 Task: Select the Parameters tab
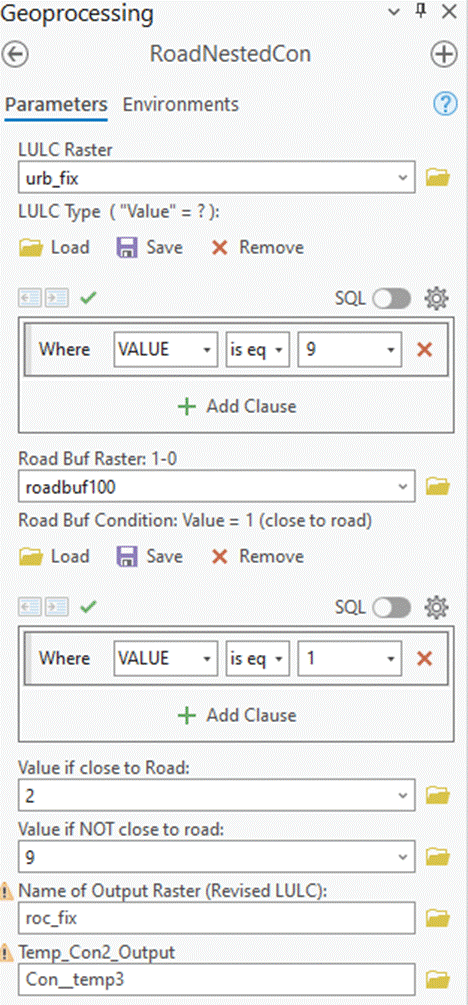[x=56, y=104]
